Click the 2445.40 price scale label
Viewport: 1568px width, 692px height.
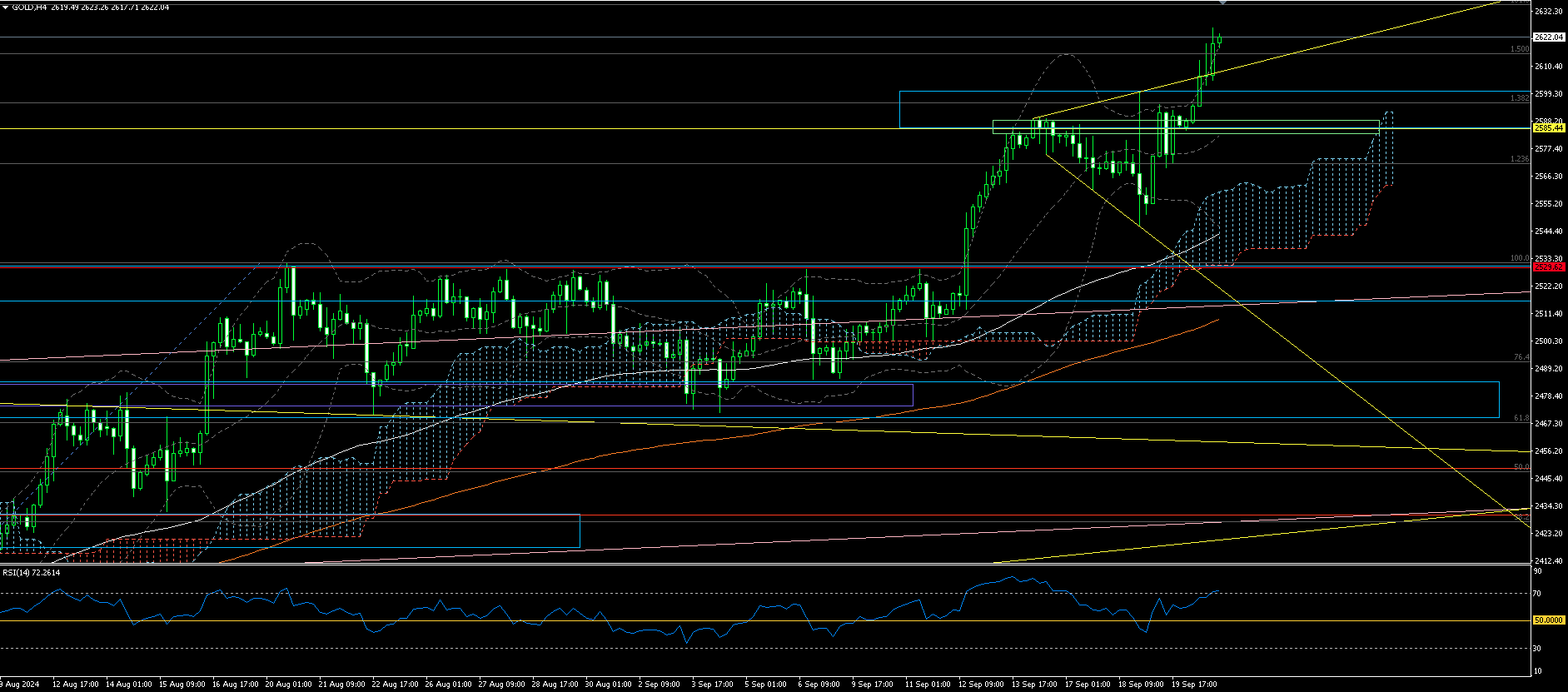[x=1548, y=479]
